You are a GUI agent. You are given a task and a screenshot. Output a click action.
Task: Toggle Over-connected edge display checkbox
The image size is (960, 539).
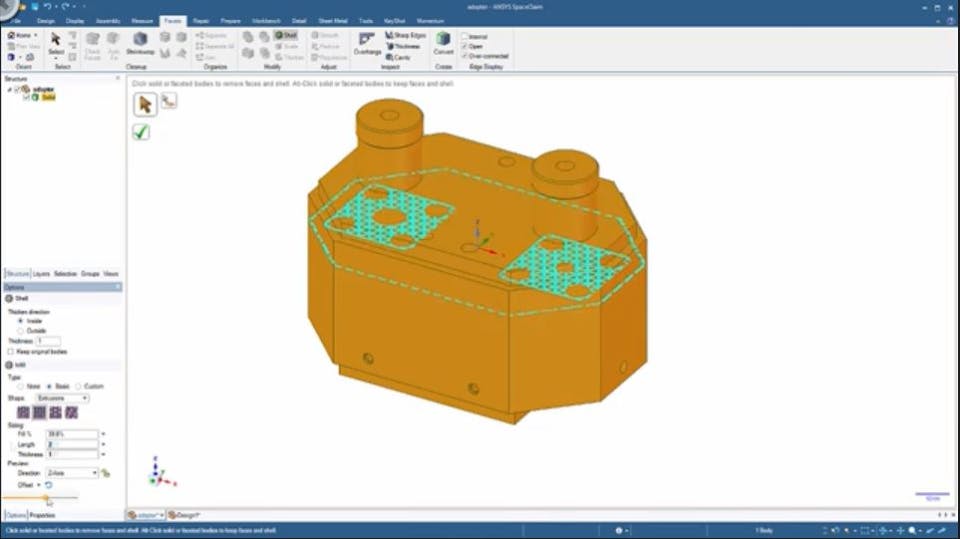click(x=464, y=56)
